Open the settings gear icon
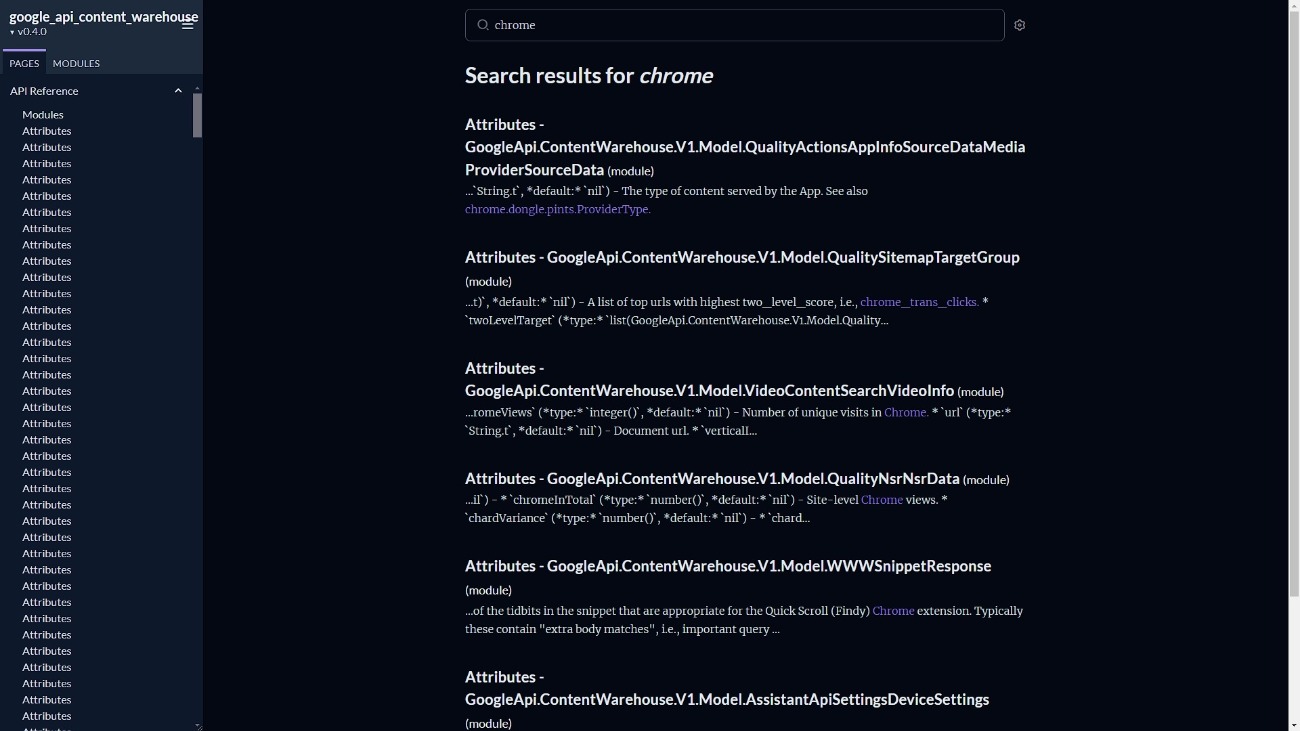This screenshot has height=731, width=1300. (1020, 25)
